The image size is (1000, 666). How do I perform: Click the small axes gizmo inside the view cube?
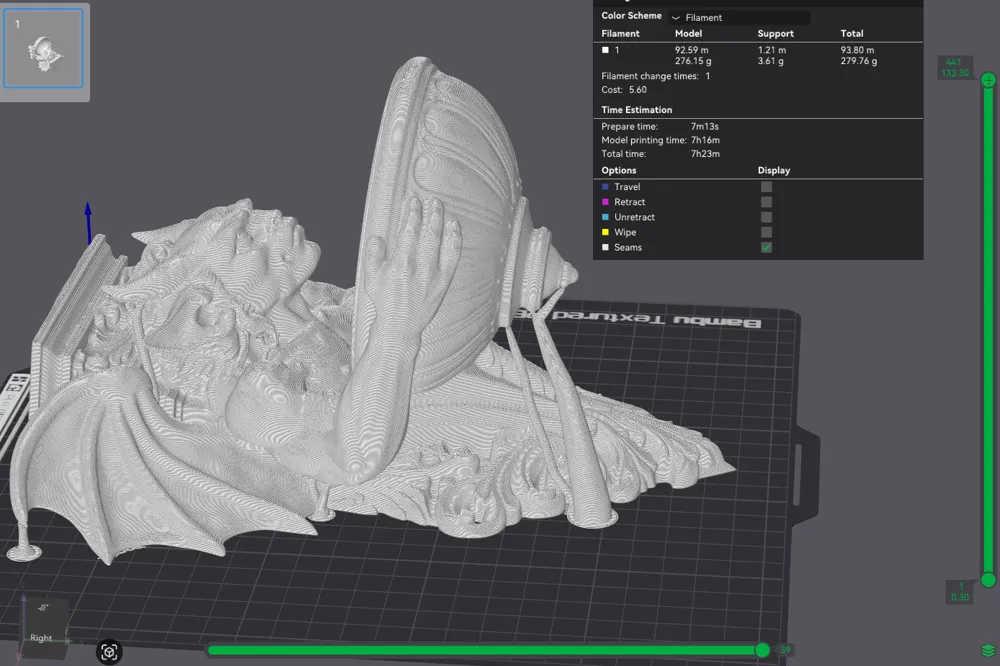click(x=42, y=607)
